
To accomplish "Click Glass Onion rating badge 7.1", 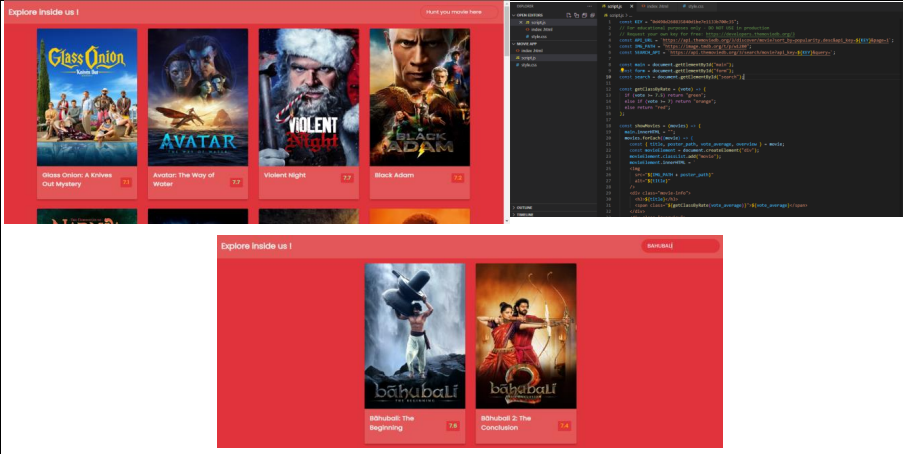I will [x=126, y=182].
